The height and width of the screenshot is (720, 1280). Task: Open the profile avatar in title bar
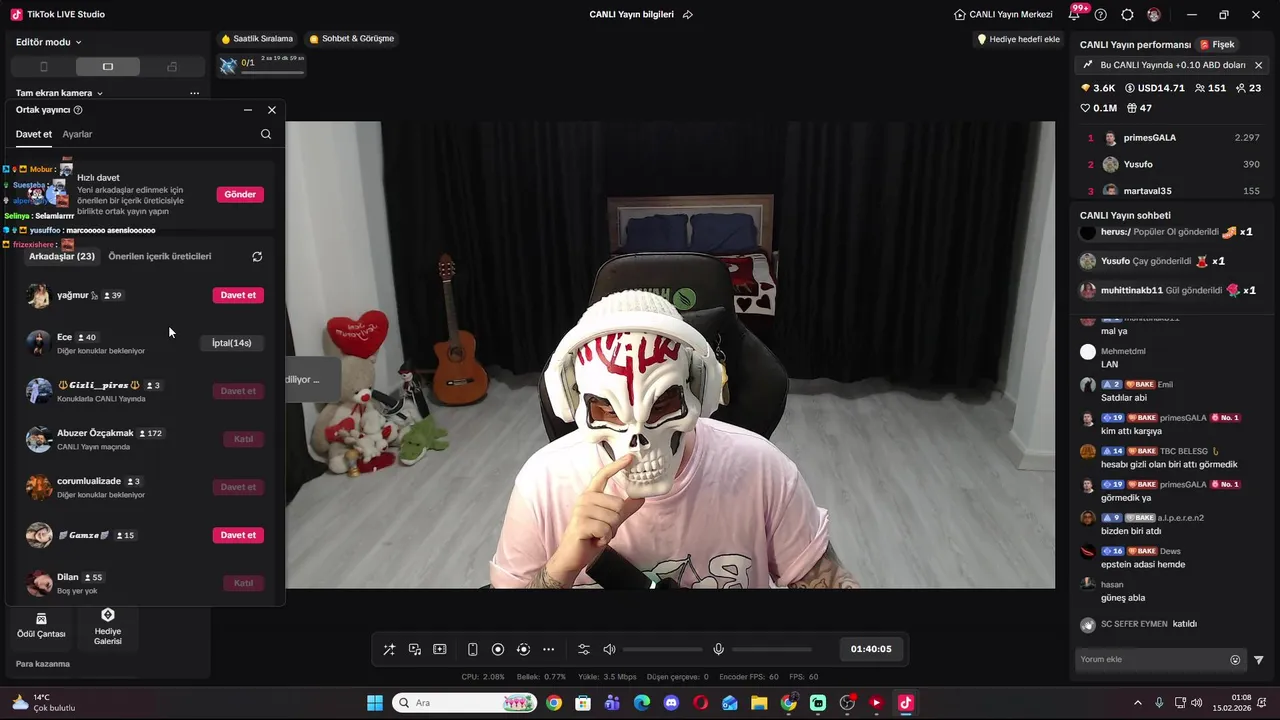coord(1154,15)
